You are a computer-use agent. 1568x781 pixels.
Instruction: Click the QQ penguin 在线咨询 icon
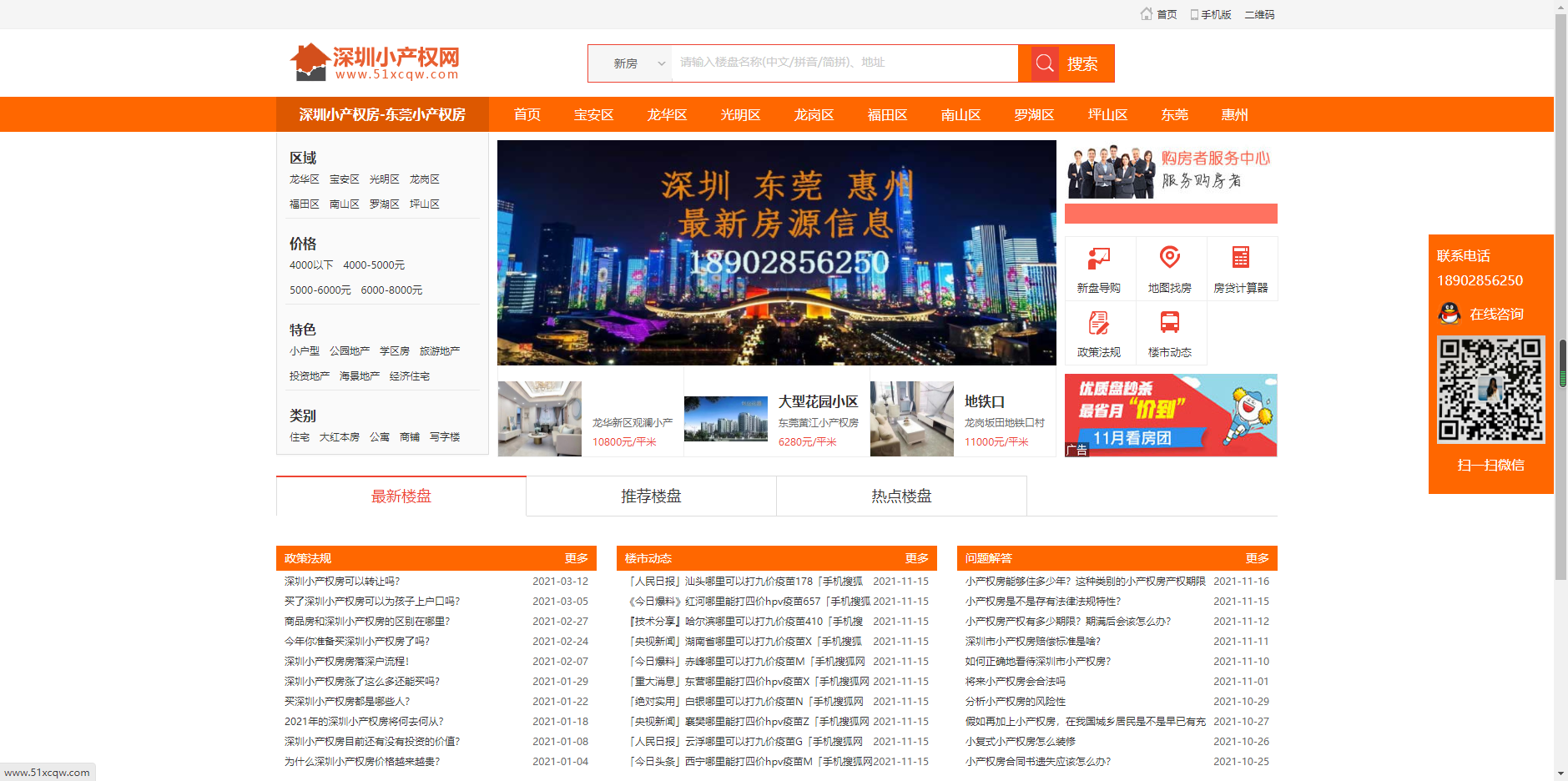[1450, 314]
